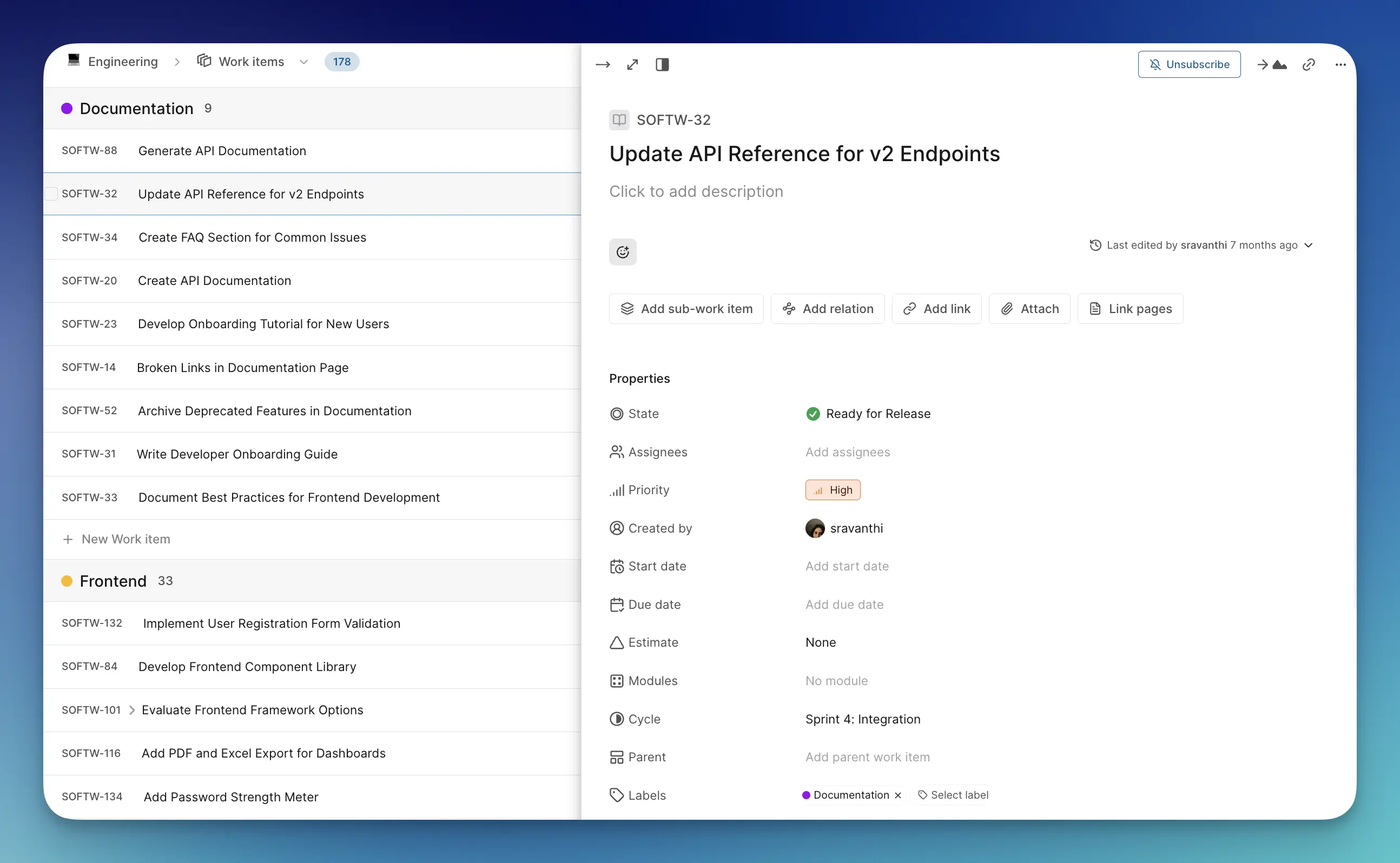
Task: Click Add parent work item
Action: click(867, 758)
